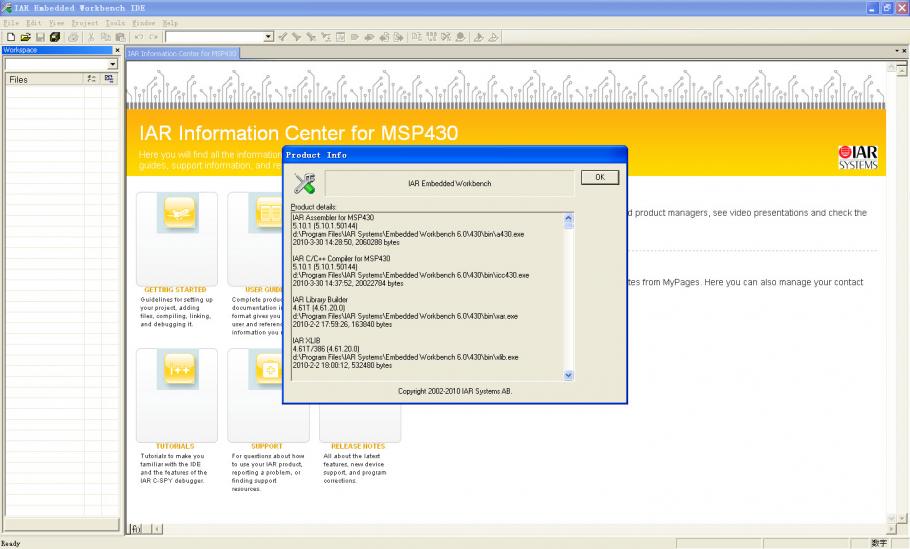Expand the toolbar search combo box dropdown
This screenshot has height=549, width=910.
(x=268, y=37)
